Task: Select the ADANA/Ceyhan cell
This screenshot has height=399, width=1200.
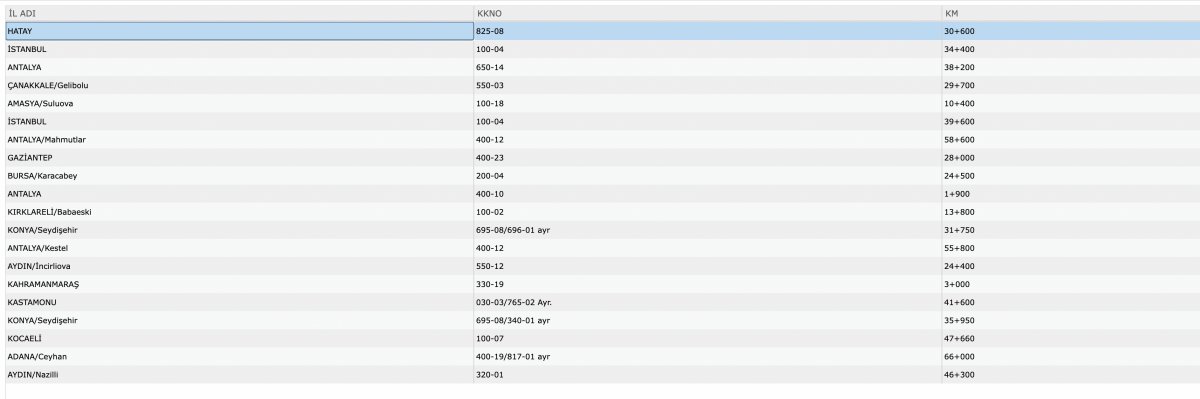Action: [238, 356]
